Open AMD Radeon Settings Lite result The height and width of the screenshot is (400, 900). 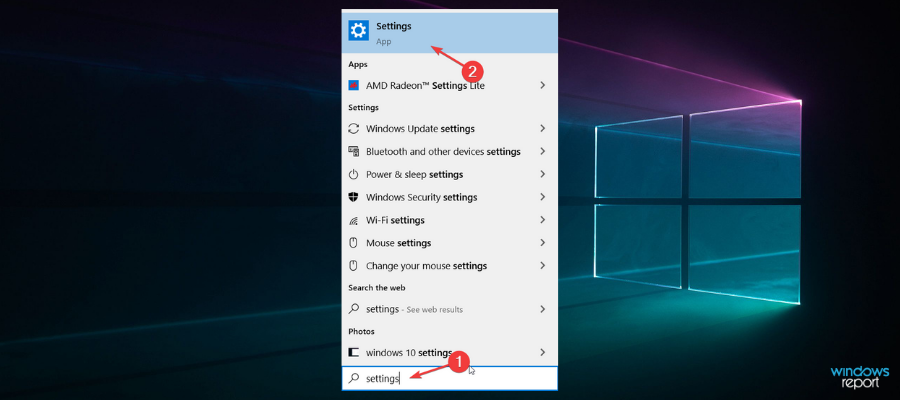click(x=449, y=86)
